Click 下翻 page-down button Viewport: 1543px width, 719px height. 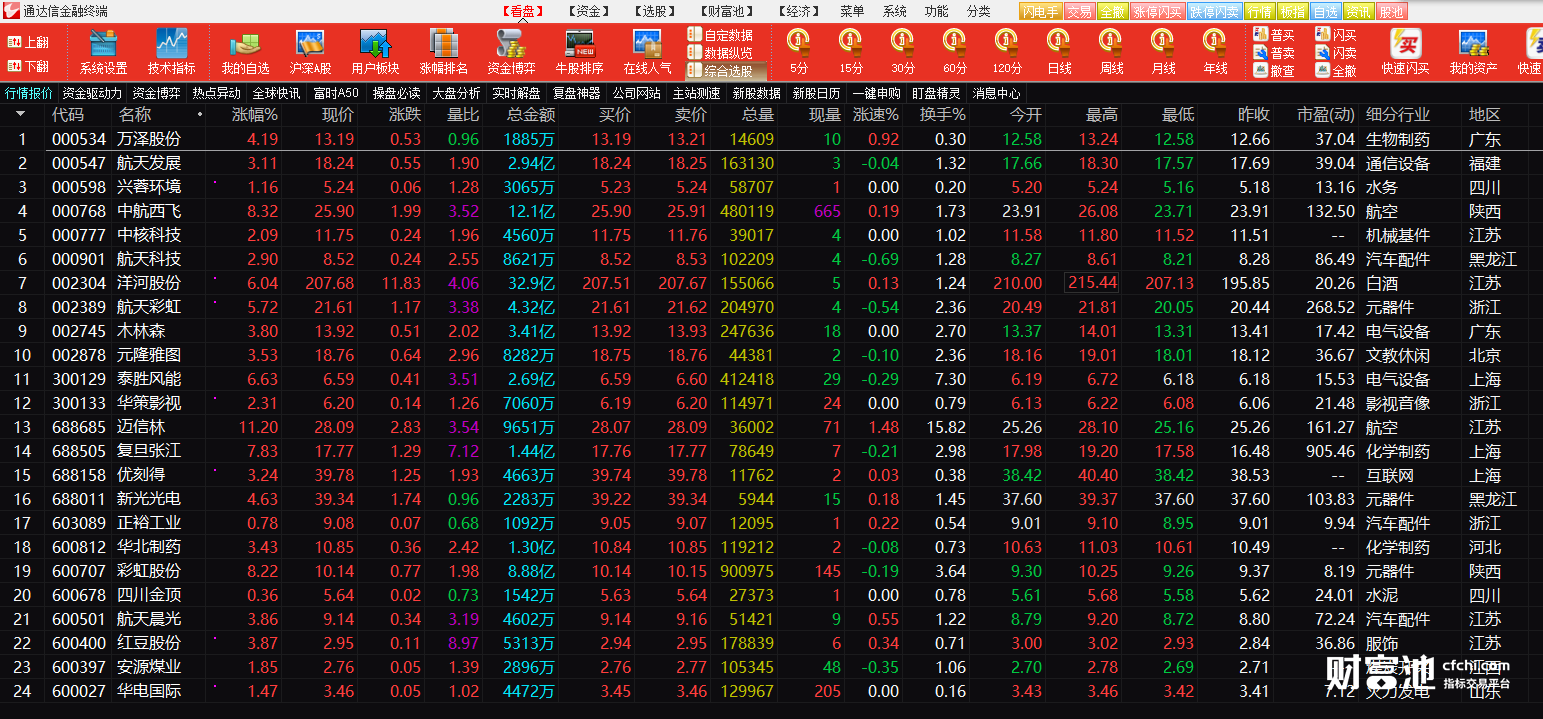click(x=28, y=66)
